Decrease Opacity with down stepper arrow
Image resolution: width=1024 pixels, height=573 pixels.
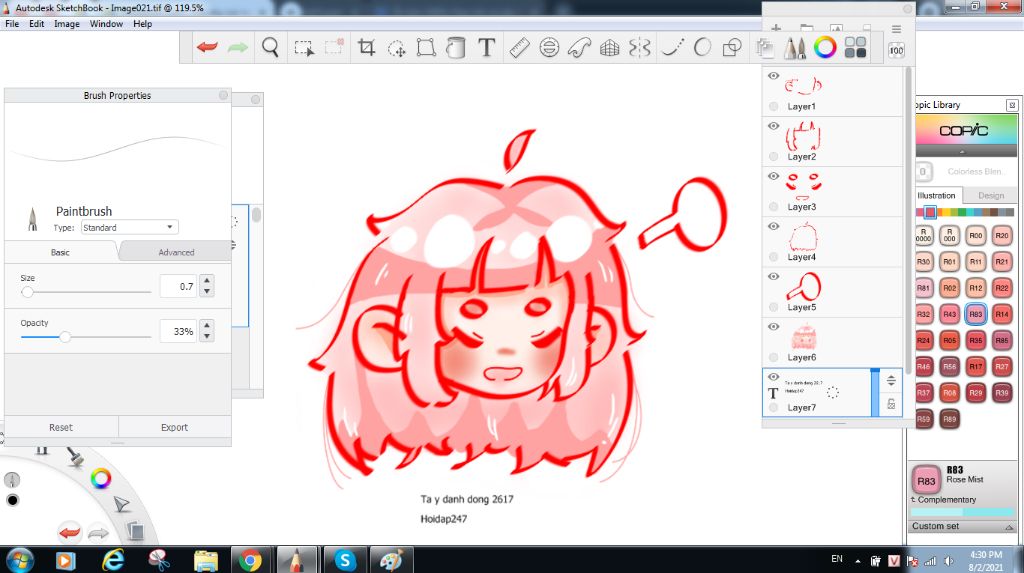click(x=207, y=336)
